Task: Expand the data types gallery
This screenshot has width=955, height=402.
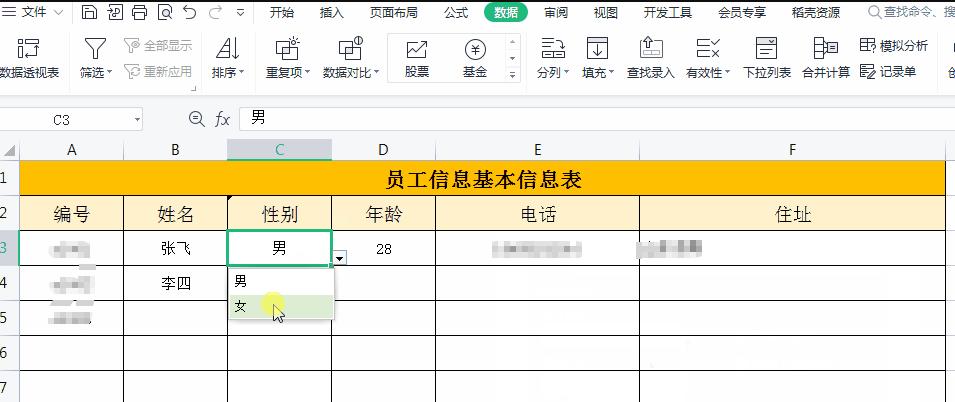Action: [513, 75]
